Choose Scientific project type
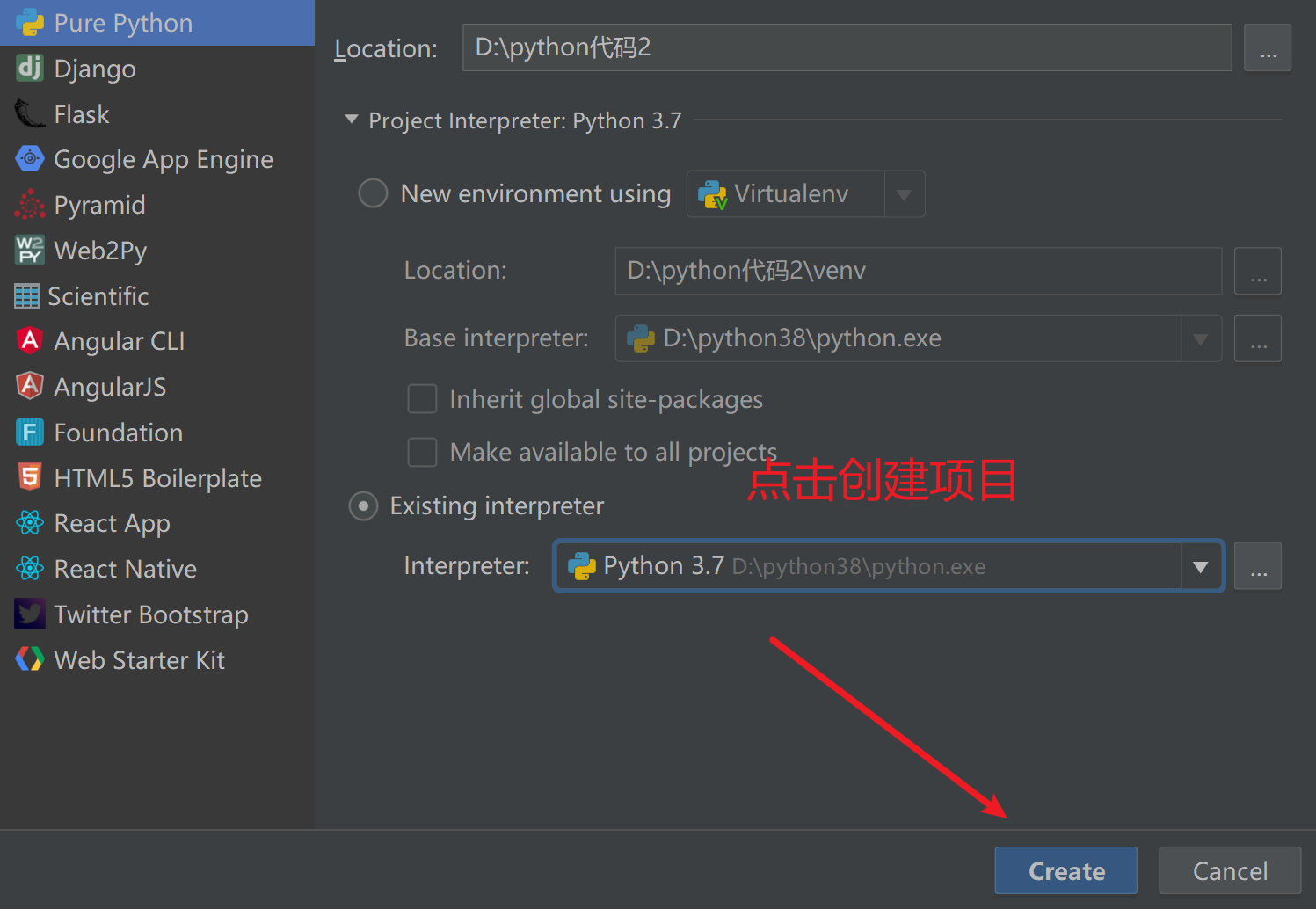The width and height of the screenshot is (1316, 909). tap(157, 296)
